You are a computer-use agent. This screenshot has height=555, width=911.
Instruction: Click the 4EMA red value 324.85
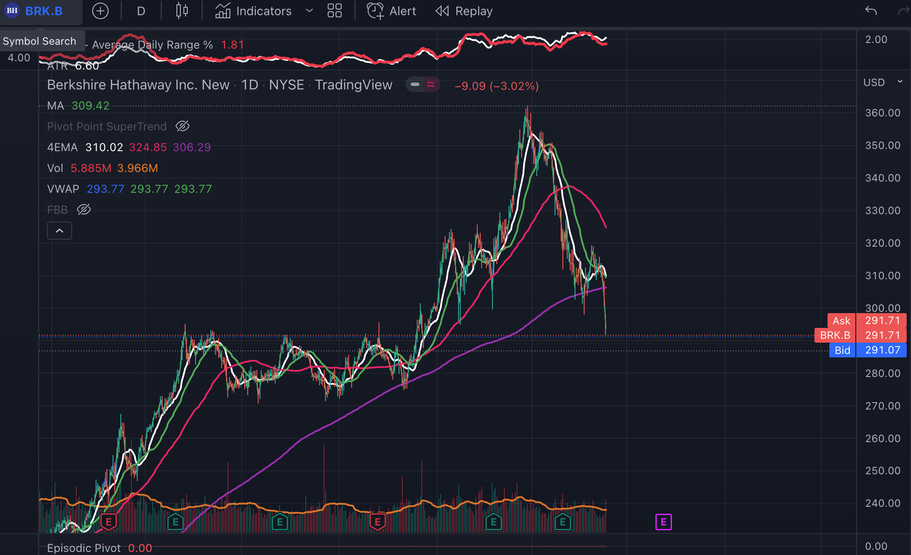148,147
